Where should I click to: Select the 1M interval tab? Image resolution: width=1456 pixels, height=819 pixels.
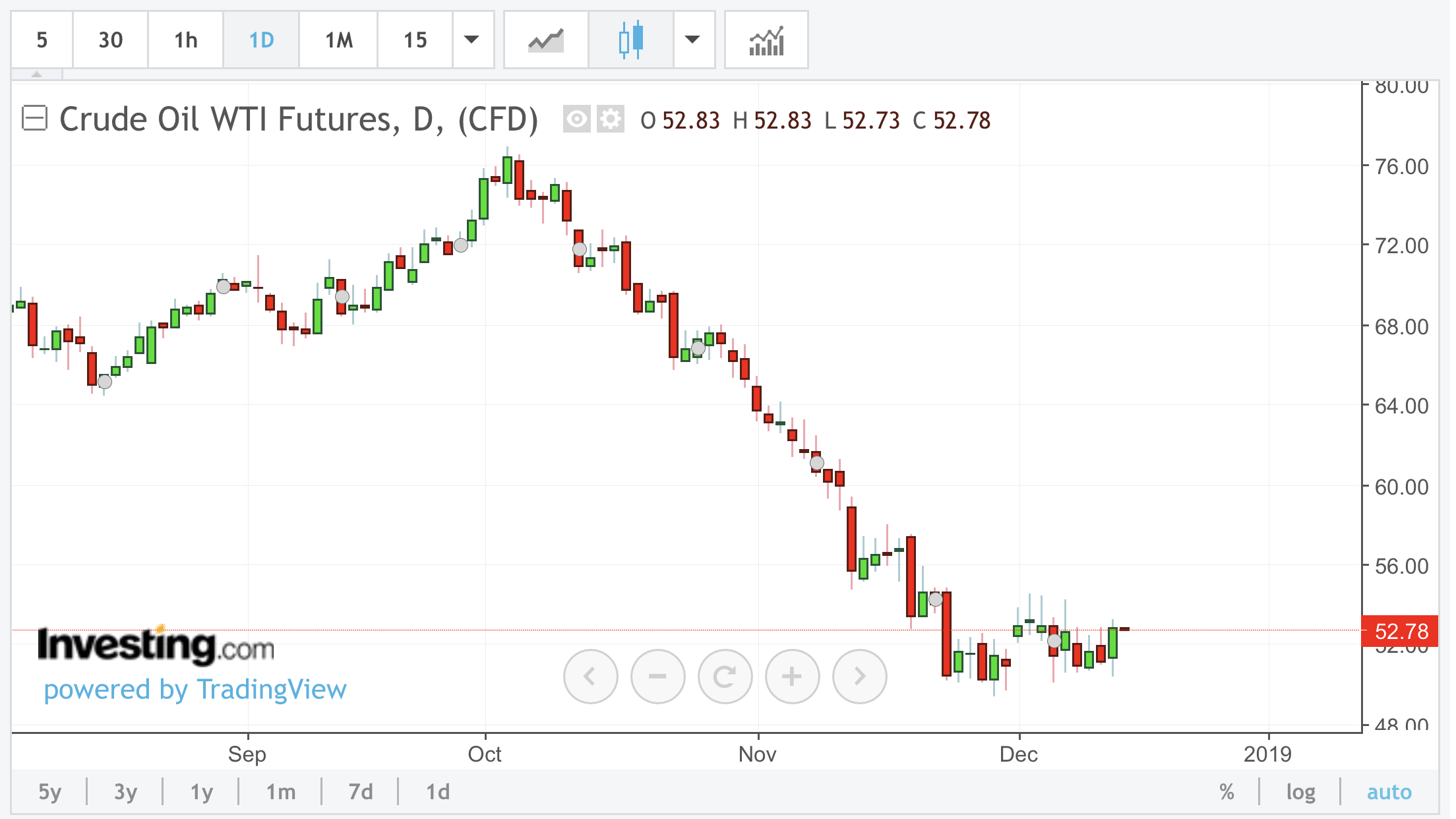click(339, 40)
